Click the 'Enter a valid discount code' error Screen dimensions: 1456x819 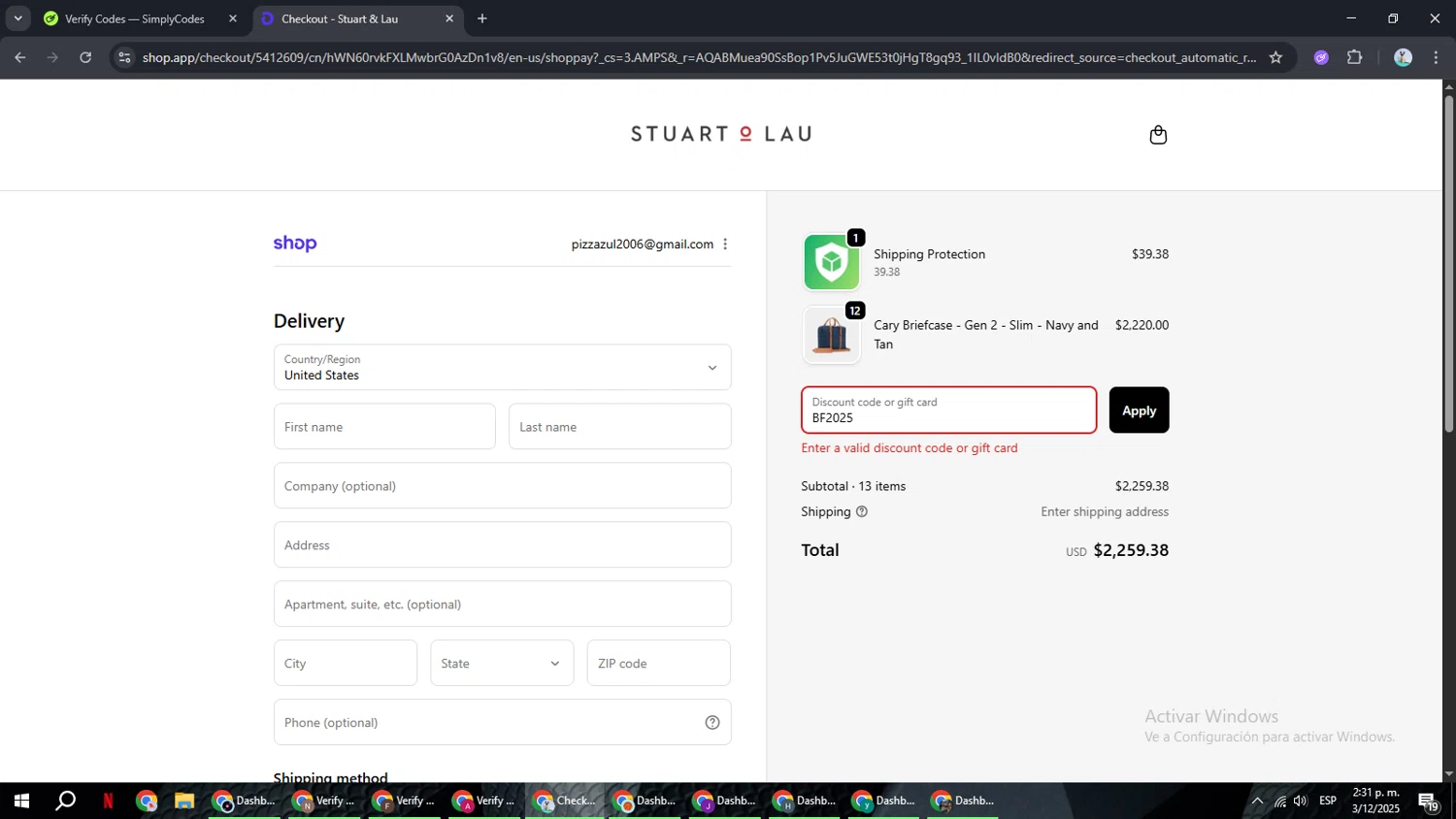pos(910,448)
